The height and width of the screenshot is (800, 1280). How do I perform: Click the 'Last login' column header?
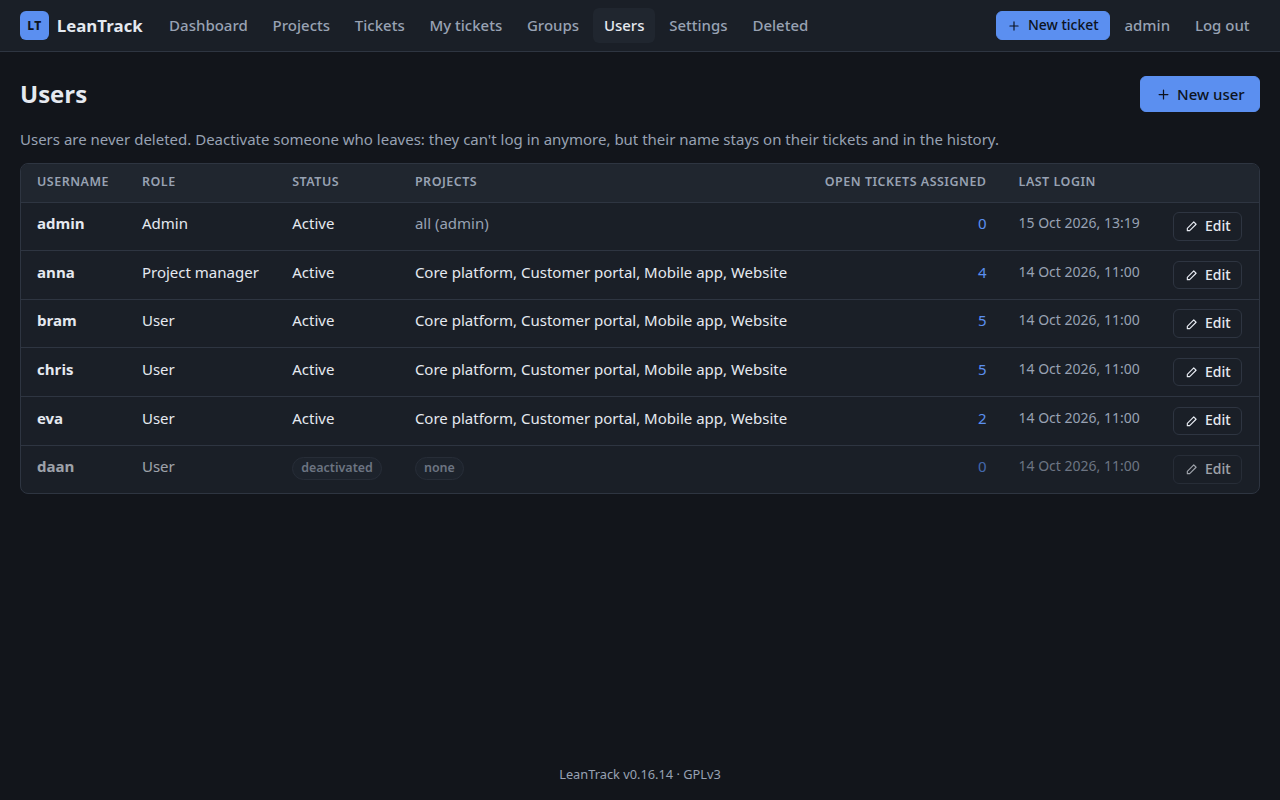tap(1057, 182)
